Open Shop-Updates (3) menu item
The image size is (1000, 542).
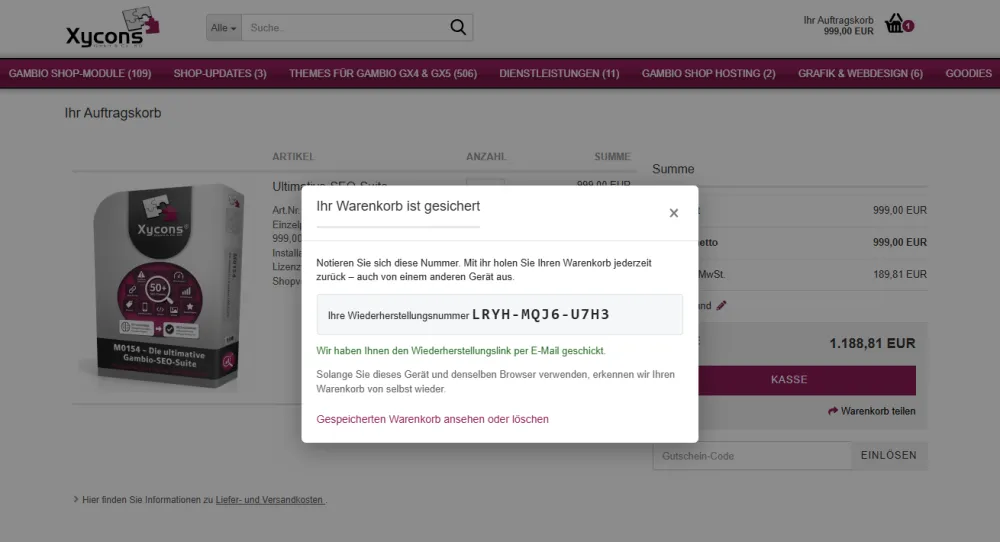click(220, 73)
